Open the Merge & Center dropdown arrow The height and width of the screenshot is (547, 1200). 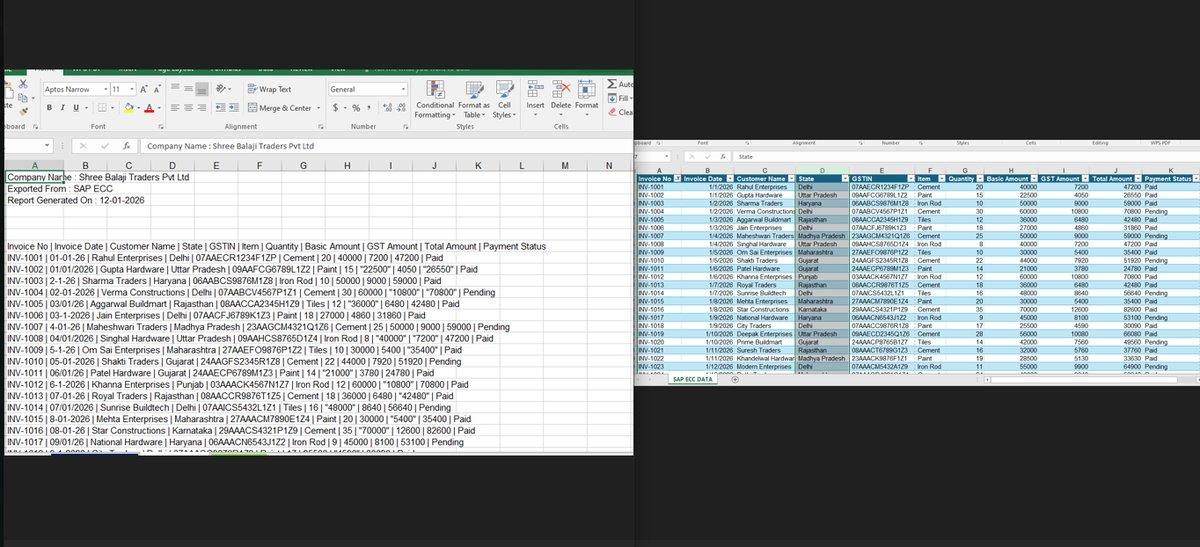[x=317, y=108]
